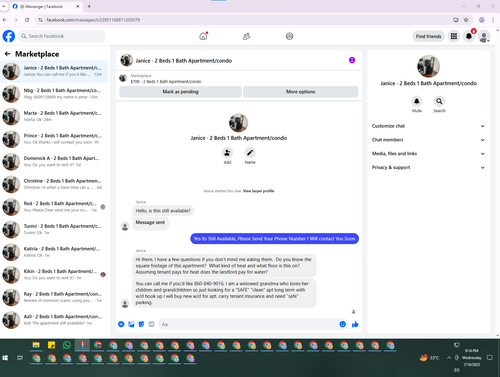This screenshot has height=377, width=500.
Task: Open Ray conversation in chat list
Action: pos(54,297)
